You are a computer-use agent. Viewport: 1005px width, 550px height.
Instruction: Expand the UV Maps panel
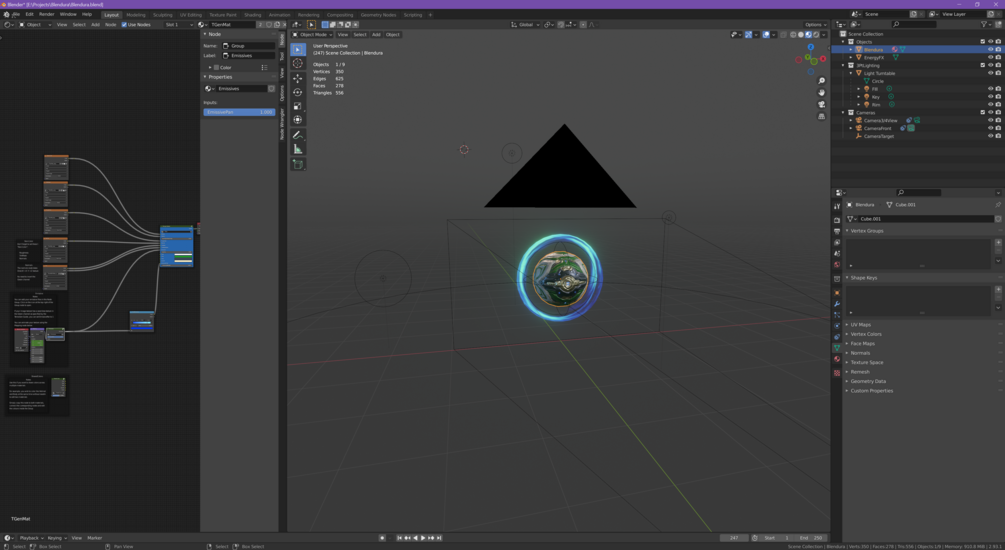pos(860,324)
